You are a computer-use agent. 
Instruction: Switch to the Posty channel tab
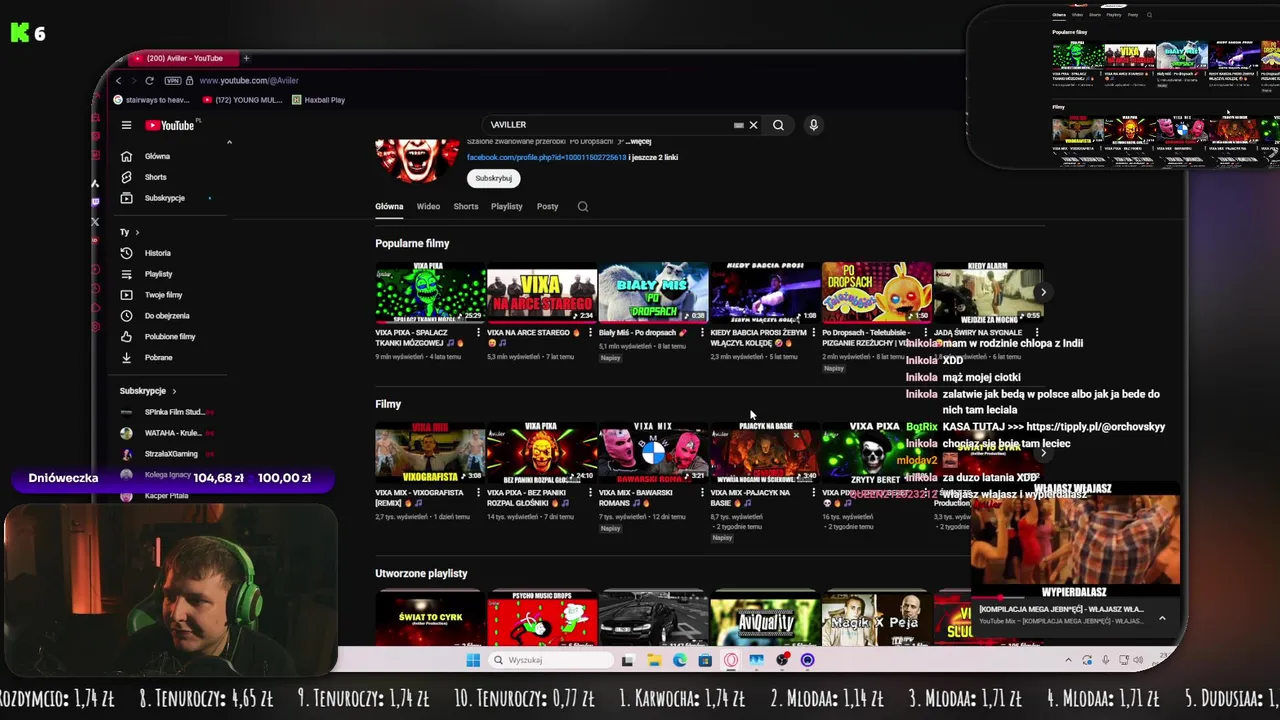547,206
